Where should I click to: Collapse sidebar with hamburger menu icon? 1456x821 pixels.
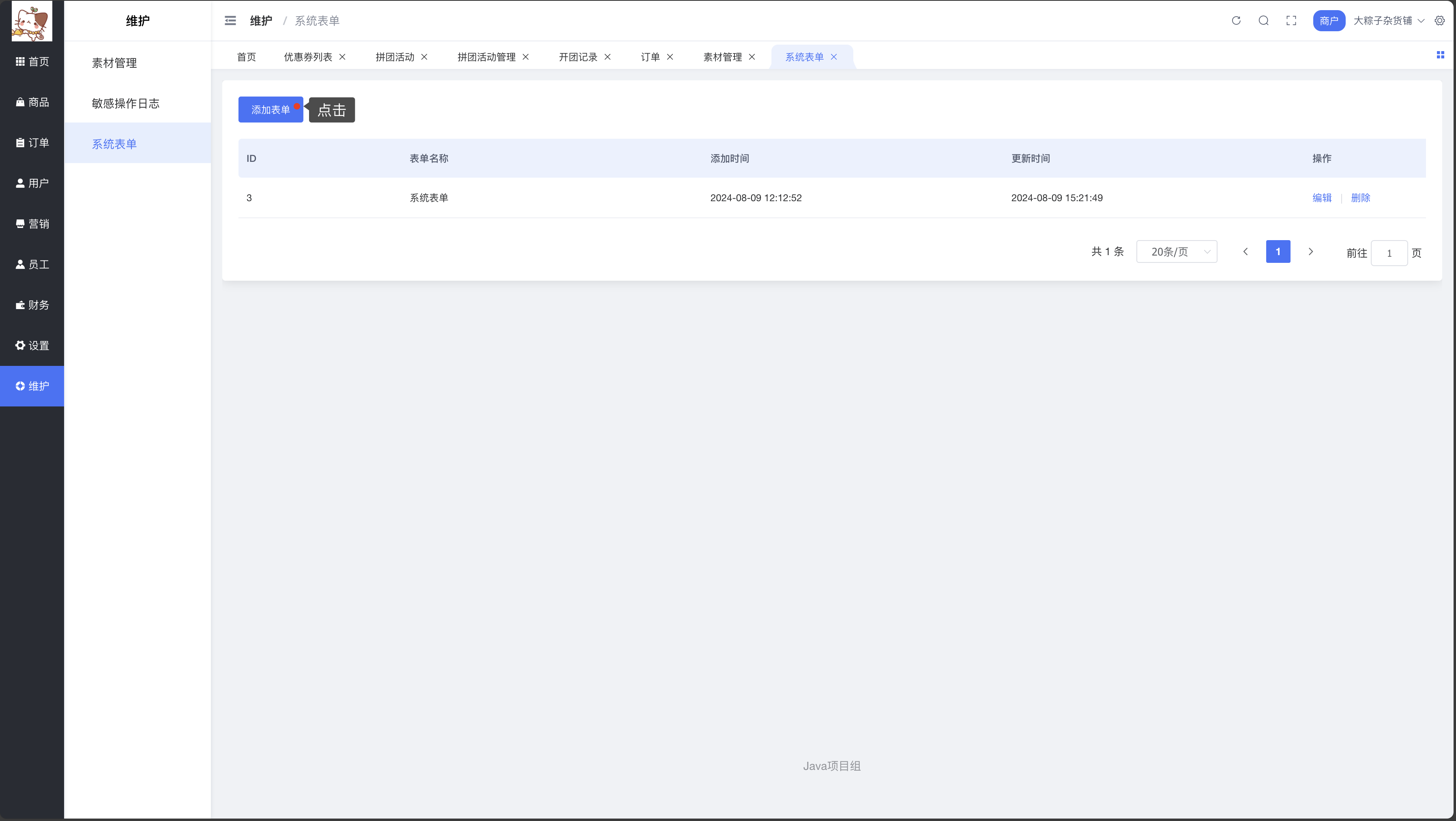[230, 21]
